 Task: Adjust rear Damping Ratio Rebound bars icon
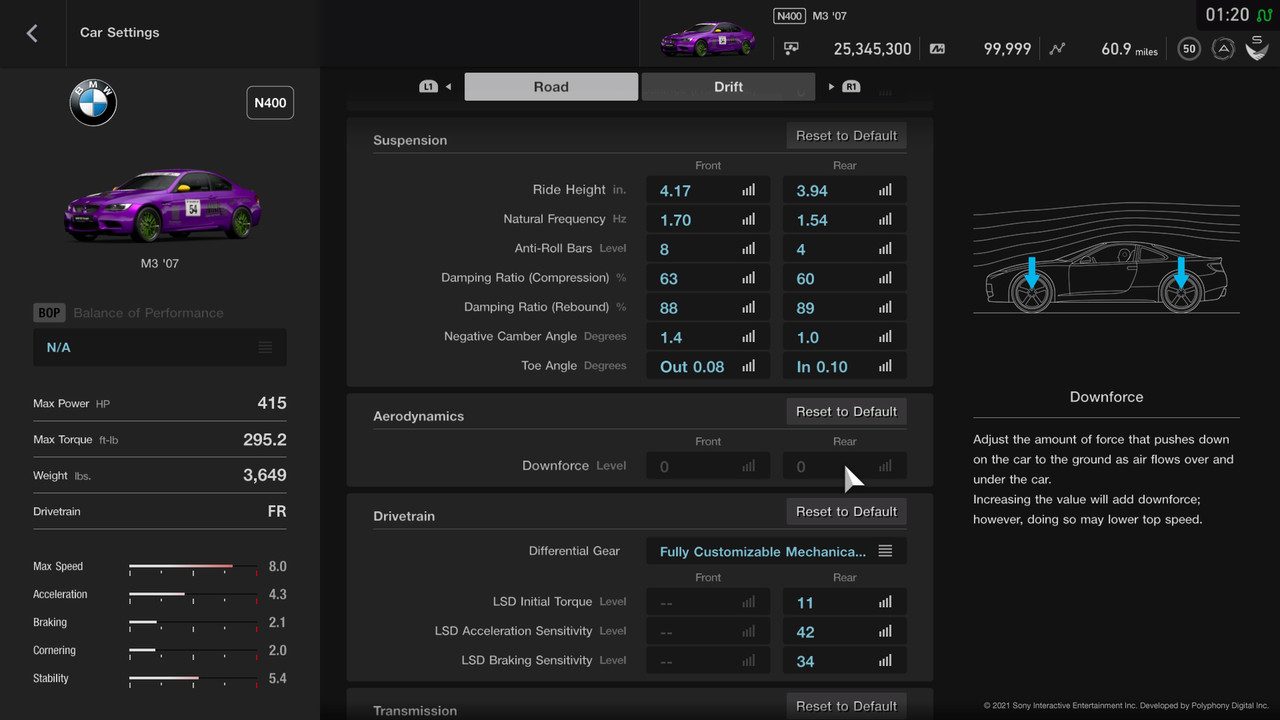pyautogui.click(x=885, y=307)
